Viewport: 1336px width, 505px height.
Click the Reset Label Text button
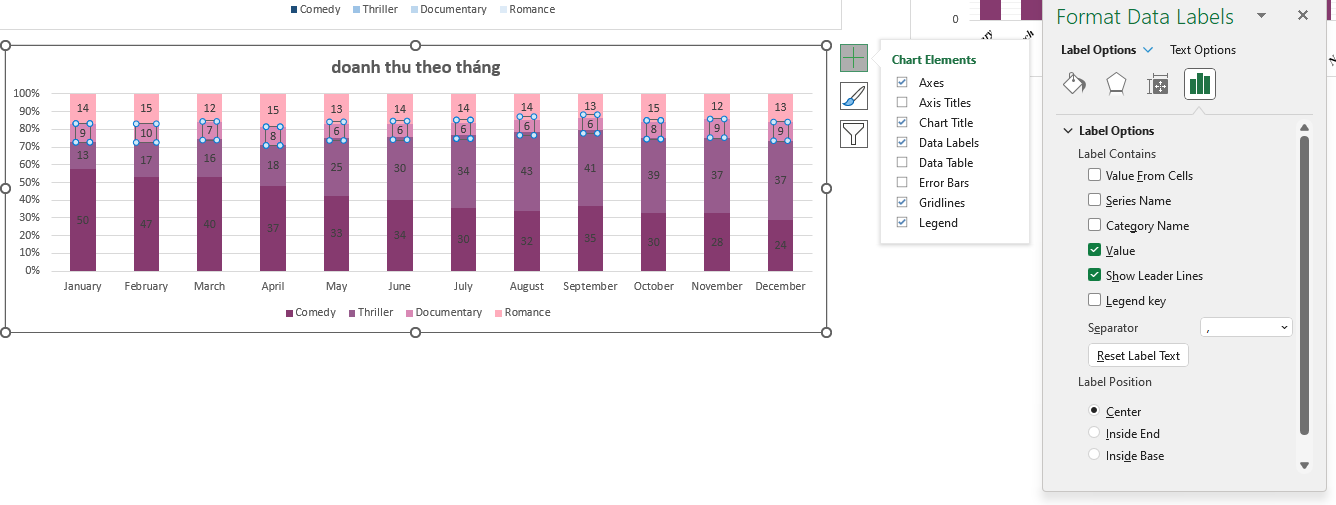click(1138, 356)
